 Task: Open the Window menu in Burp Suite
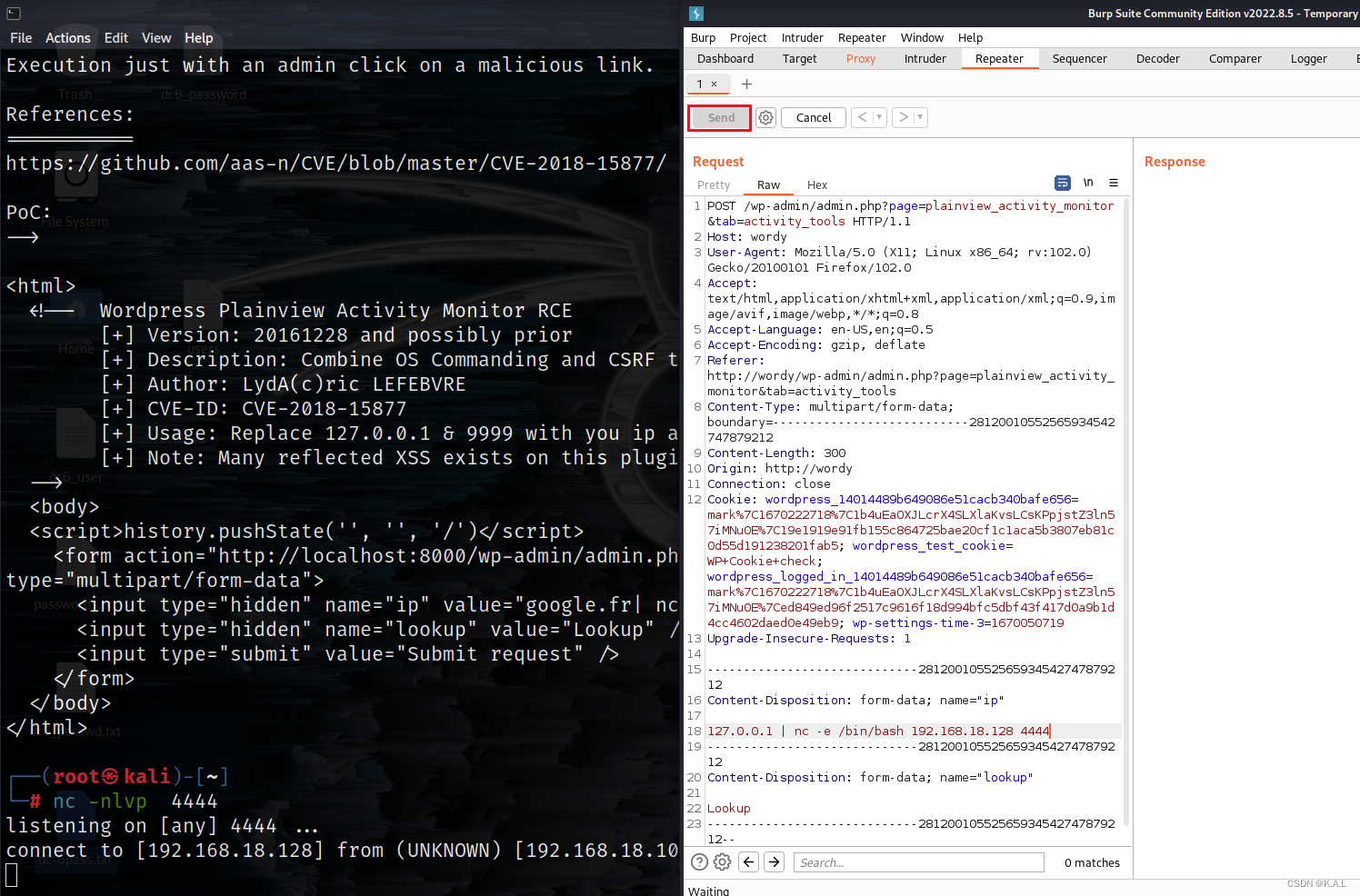(922, 38)
